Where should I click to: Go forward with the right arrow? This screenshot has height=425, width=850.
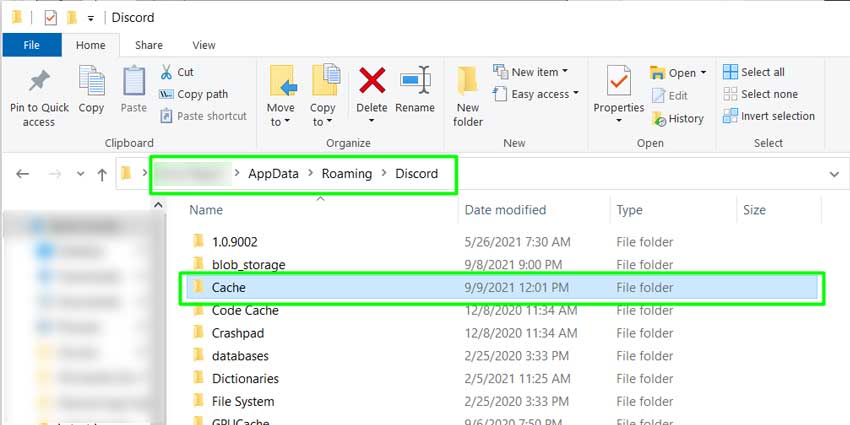pos(55,174)
